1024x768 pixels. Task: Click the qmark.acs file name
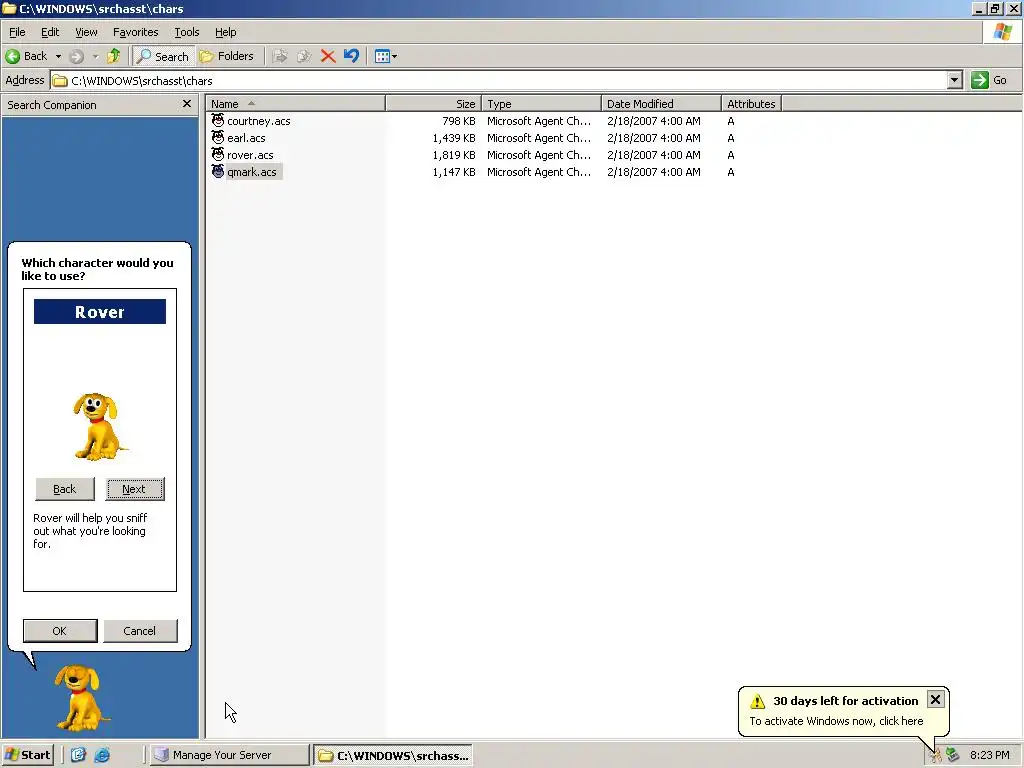(252, 172)
